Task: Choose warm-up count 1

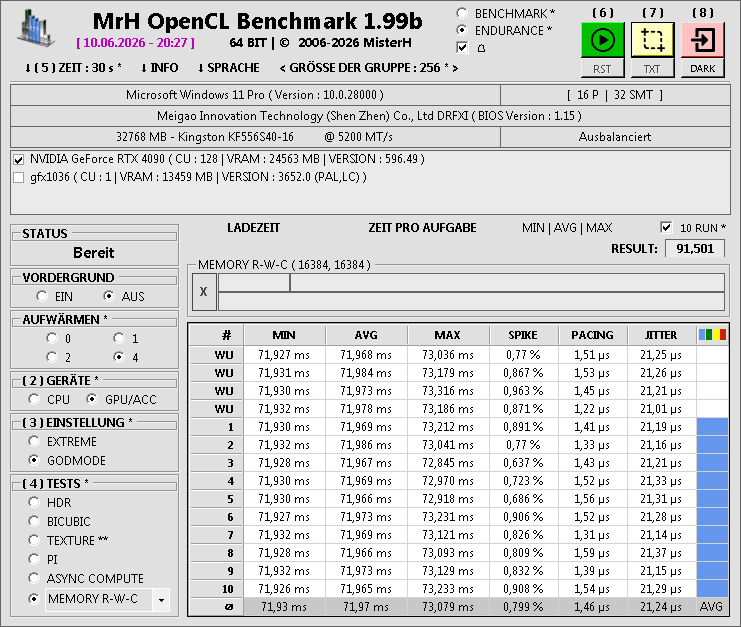Action: point(119,338)
